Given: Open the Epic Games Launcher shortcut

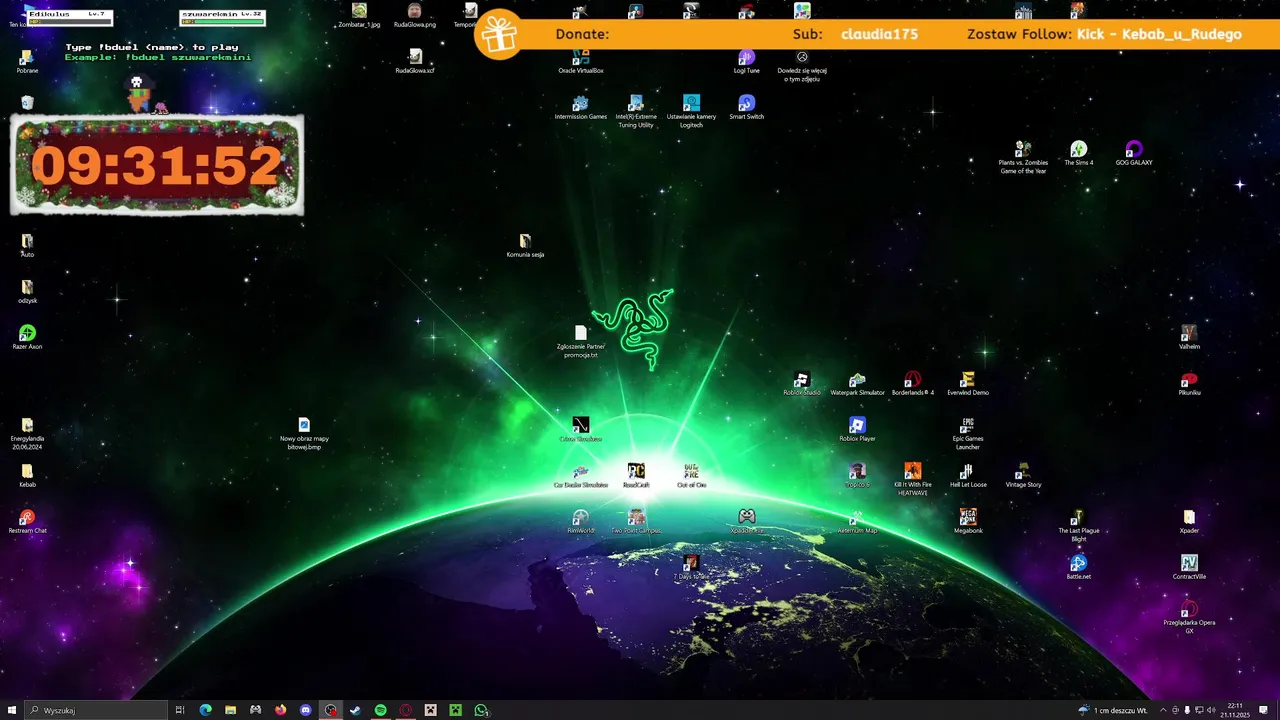Looking at the screenshot, I should [967, 433].
